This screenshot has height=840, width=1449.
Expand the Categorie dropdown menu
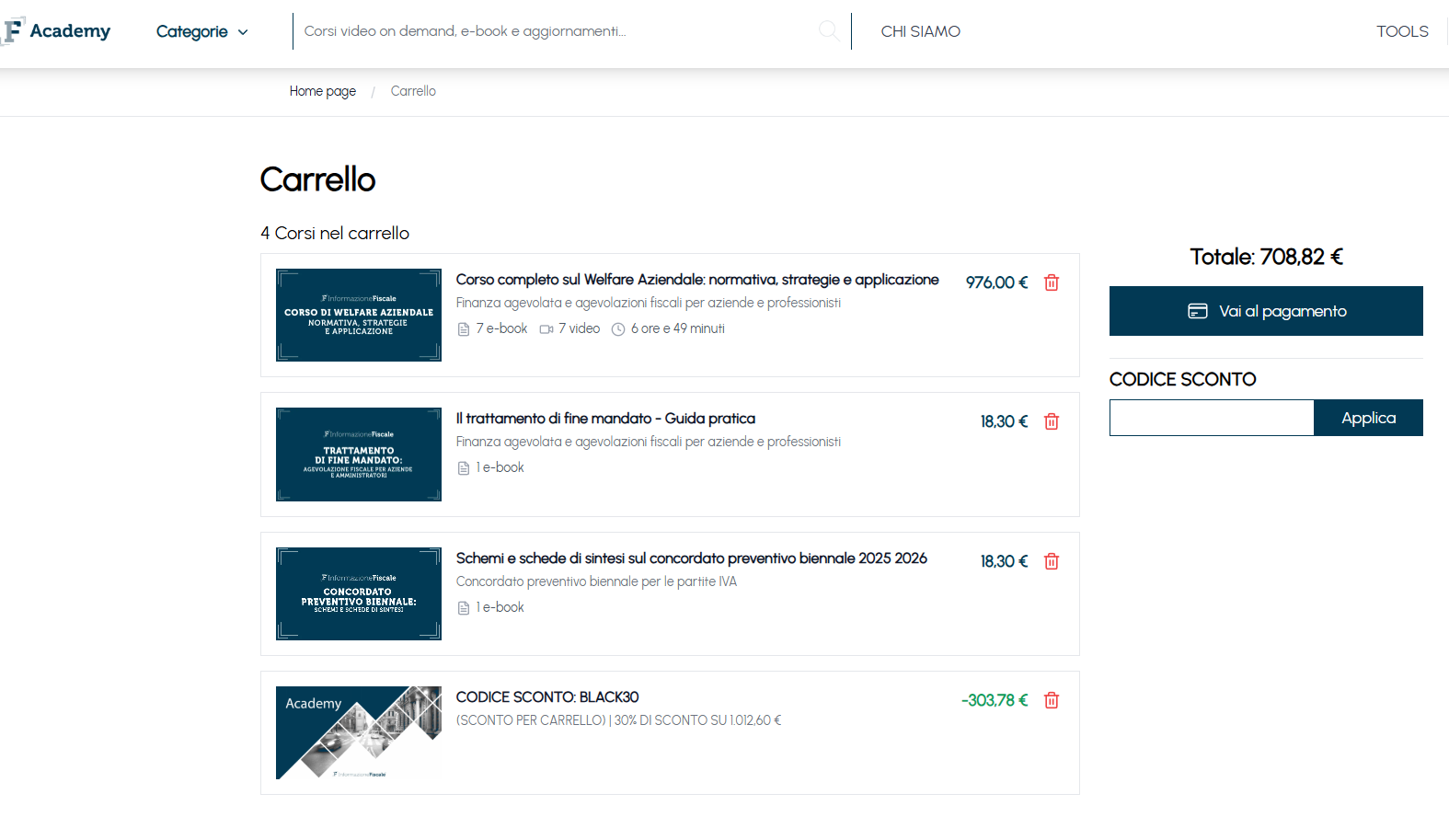point(201,31)
